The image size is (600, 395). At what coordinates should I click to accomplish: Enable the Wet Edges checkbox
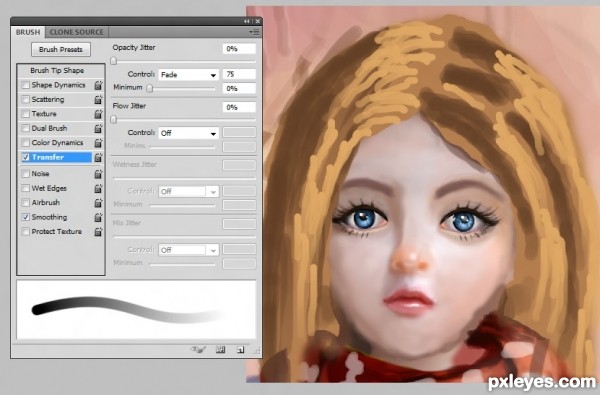[x=26, y=188]
